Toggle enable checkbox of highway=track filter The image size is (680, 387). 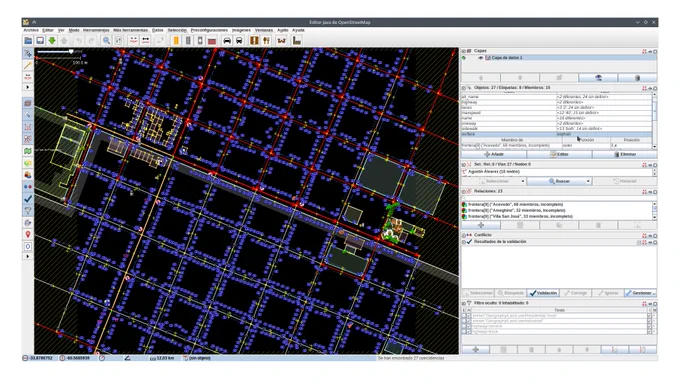pos(464,331)
